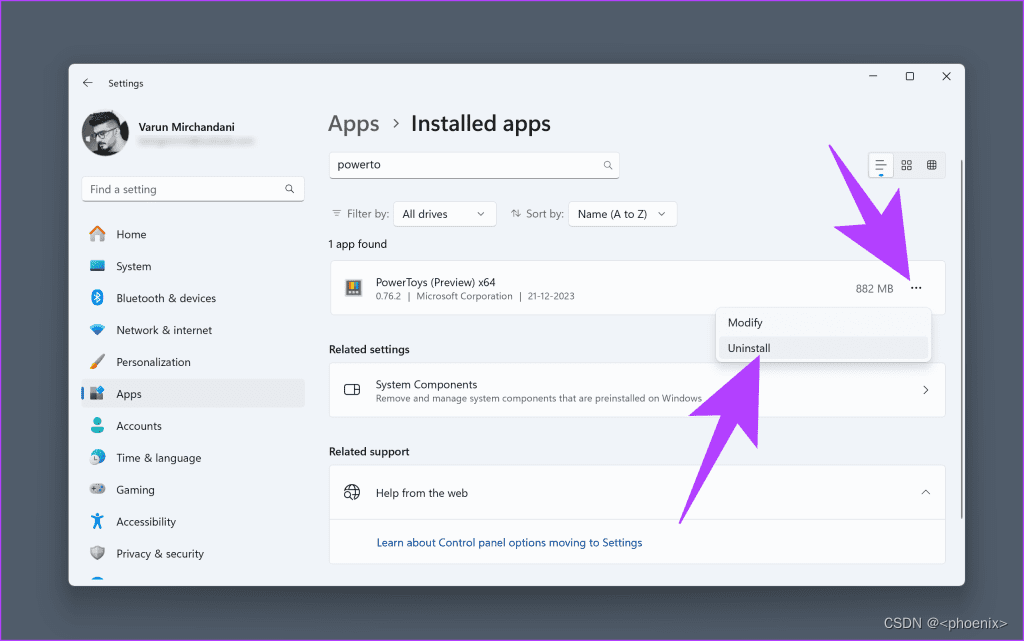Image resolution: width=1024 pixels, height=641 pixels.
Task: Open Gaming settings
Action: coord(193,490)
